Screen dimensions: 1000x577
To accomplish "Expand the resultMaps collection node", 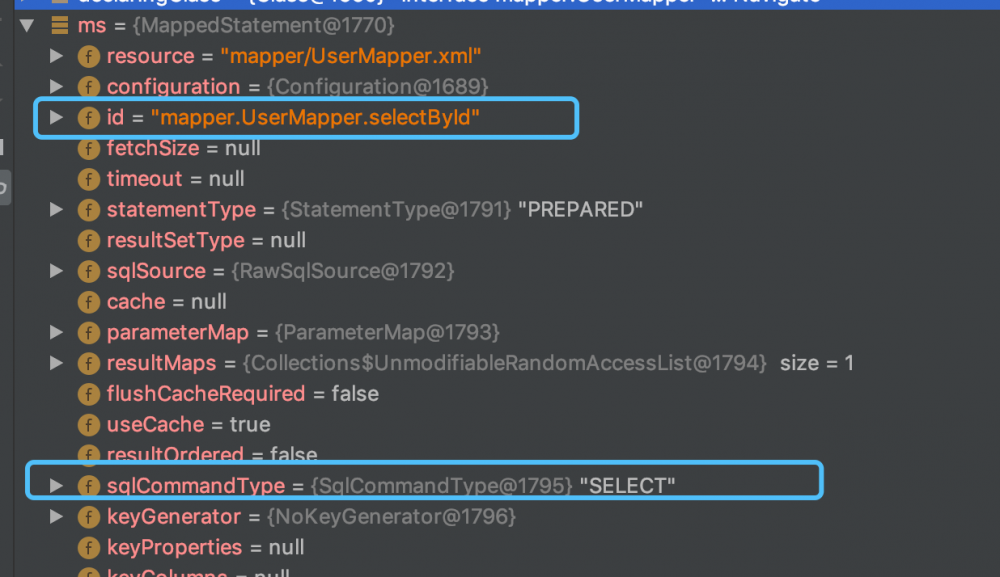I will point(57,363).
